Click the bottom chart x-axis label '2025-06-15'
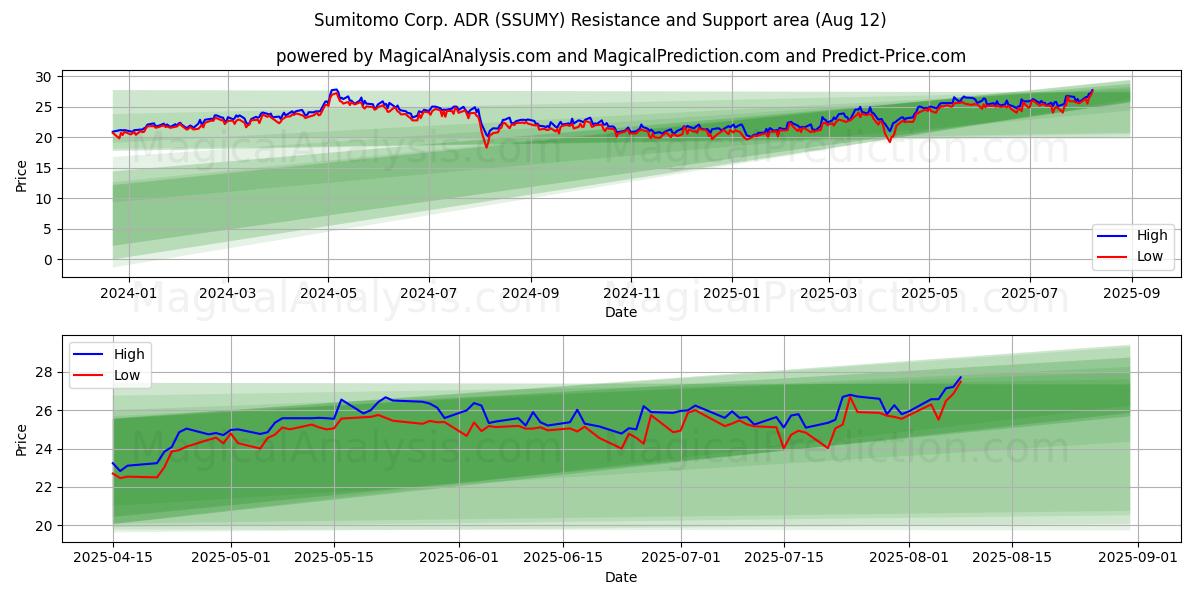This screenshot has height=600, width=1200. pyautogui.click(x=561, y=559)
